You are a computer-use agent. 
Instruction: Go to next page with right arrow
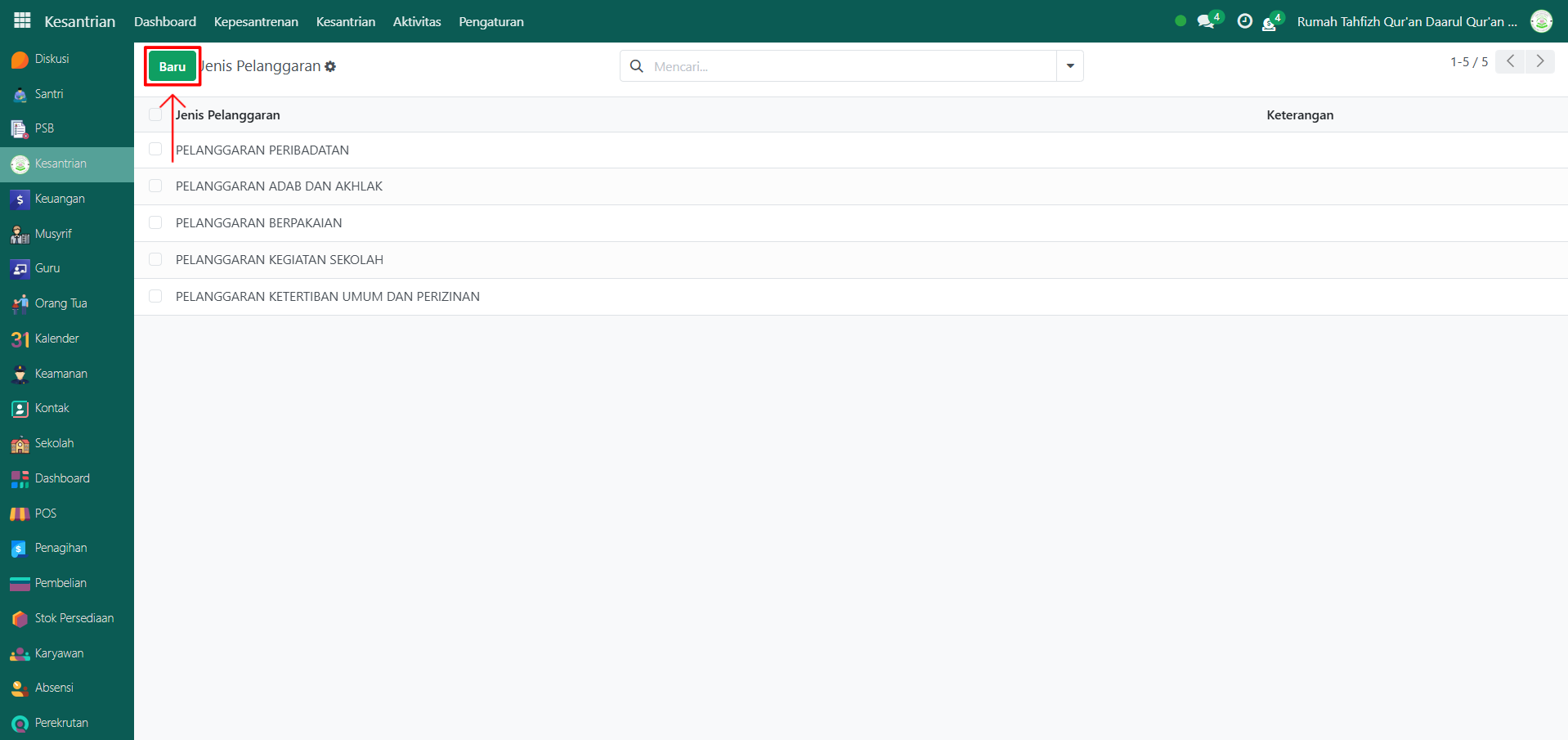(1540, 61)
